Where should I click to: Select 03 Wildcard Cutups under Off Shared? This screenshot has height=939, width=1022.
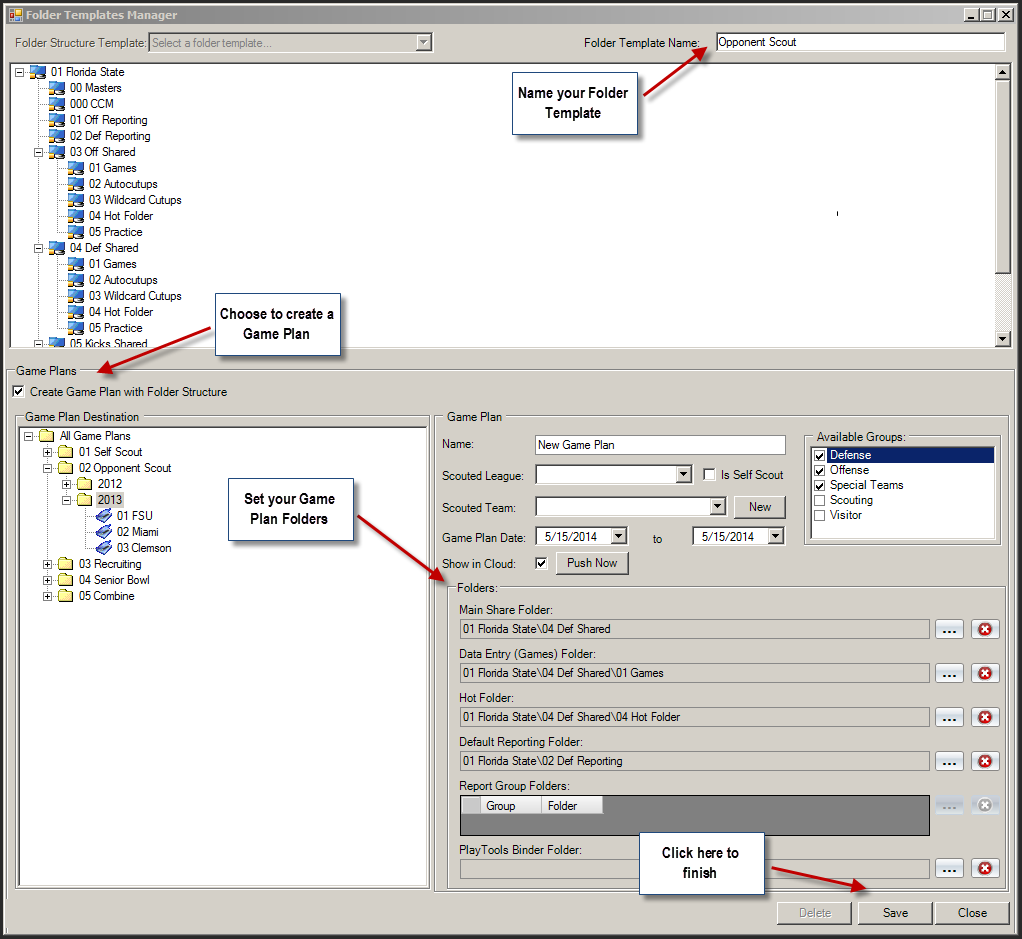pos(135,200)
